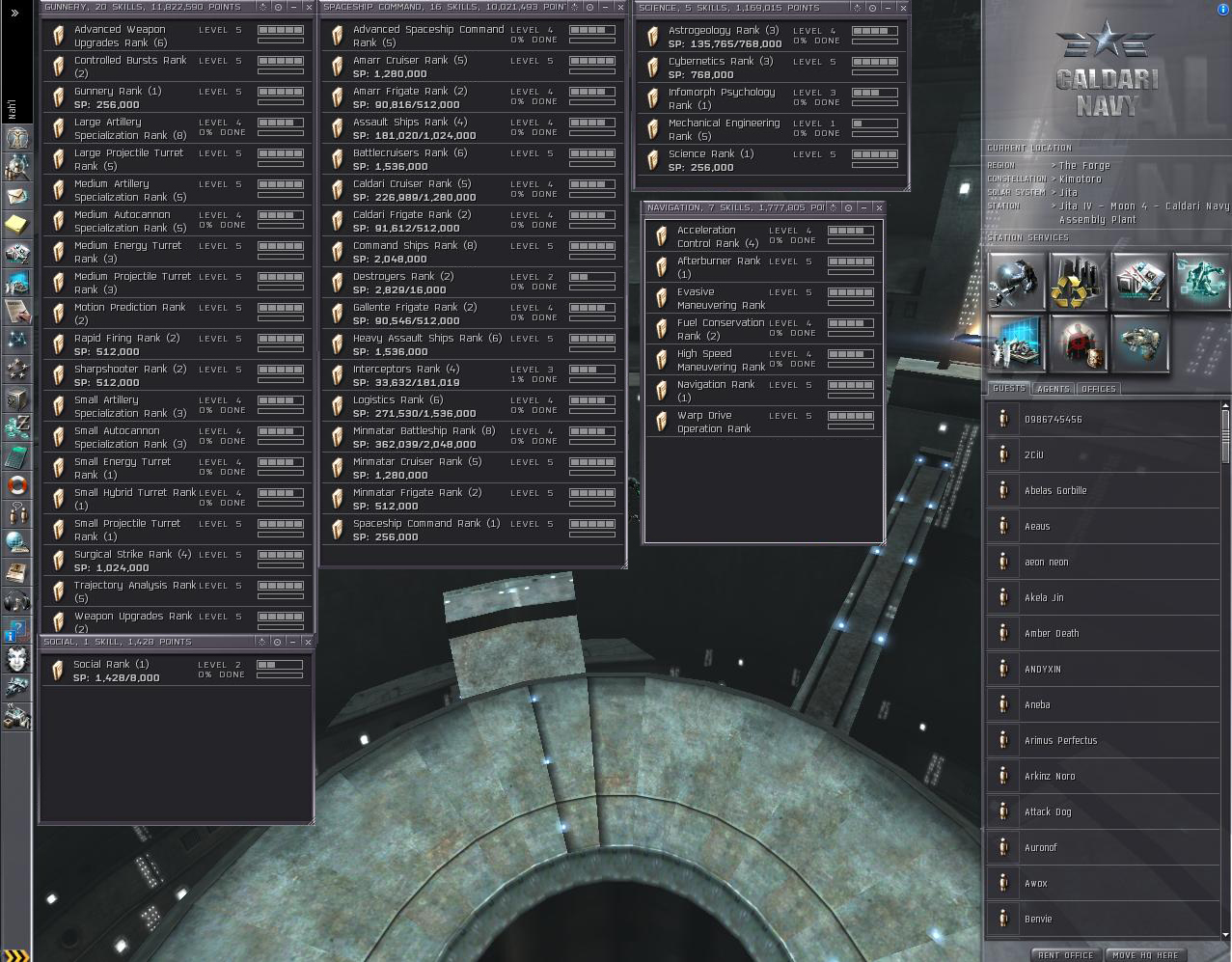Click The Forge region link
The width and height of the screenshot is (1232, 962).
point(1084,165)
